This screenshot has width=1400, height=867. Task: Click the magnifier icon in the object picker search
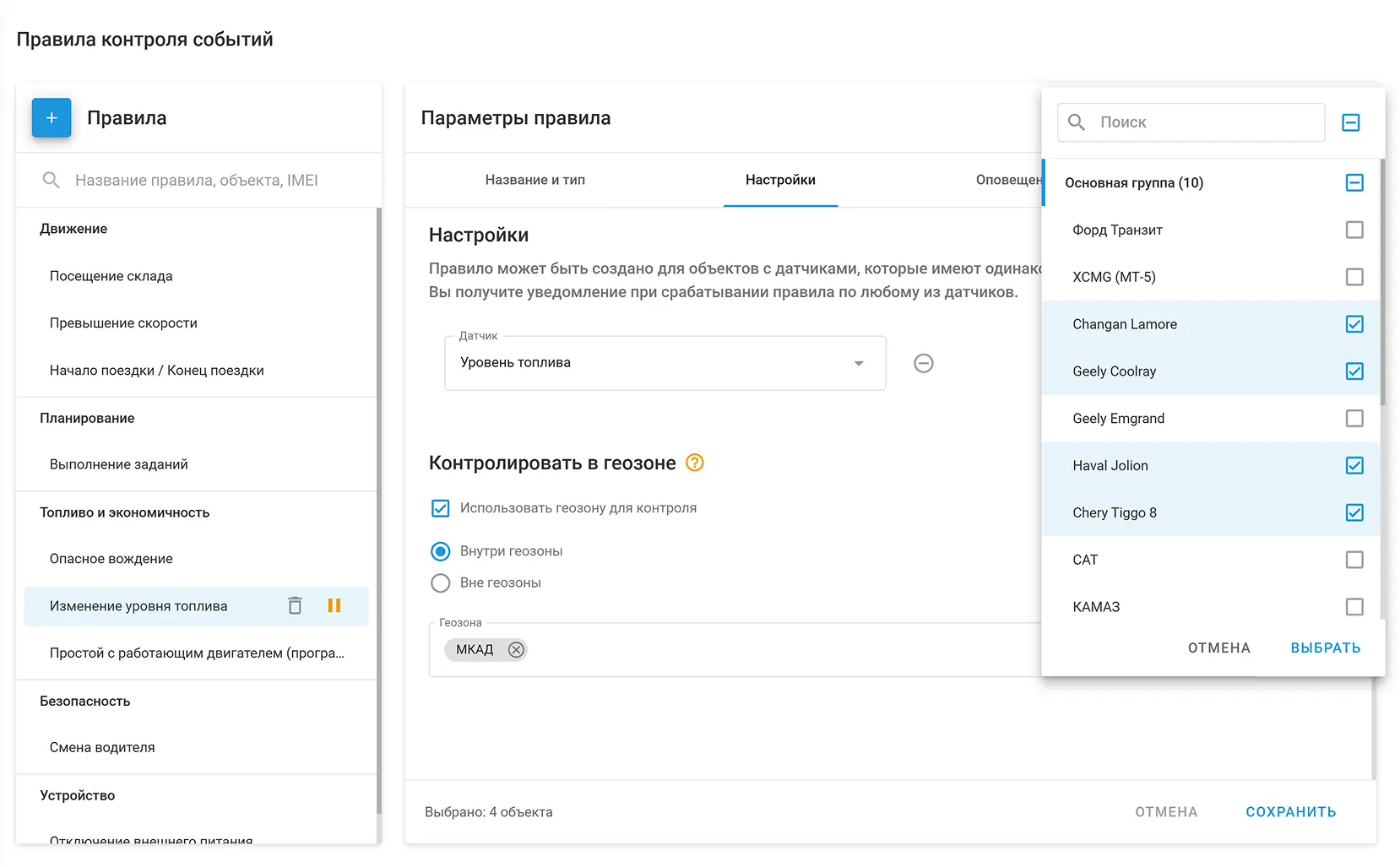(x=1076, y=122)
